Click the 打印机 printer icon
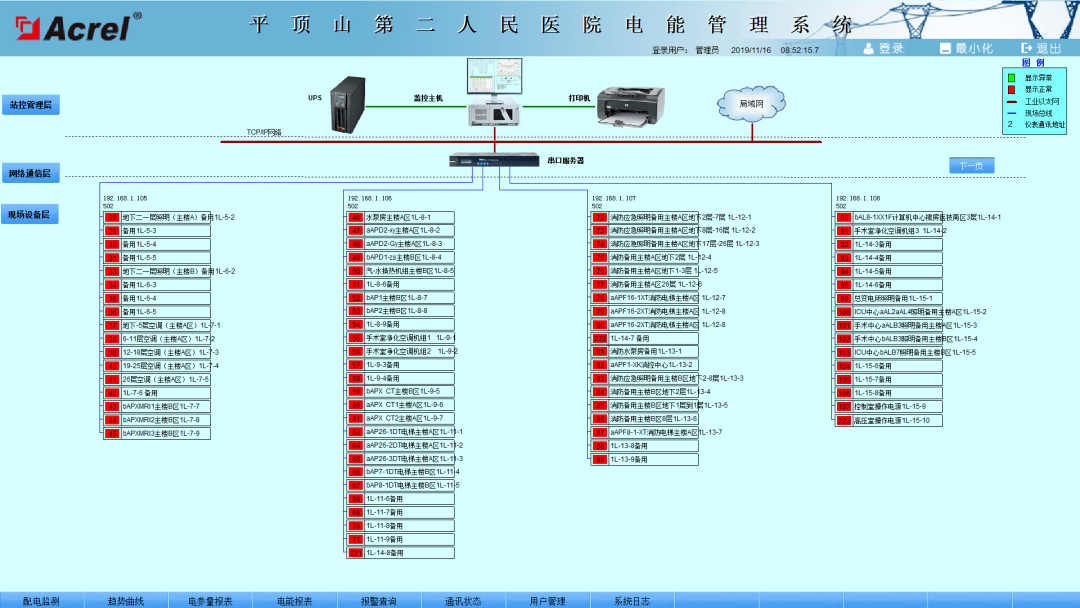 tap(630, 107)
